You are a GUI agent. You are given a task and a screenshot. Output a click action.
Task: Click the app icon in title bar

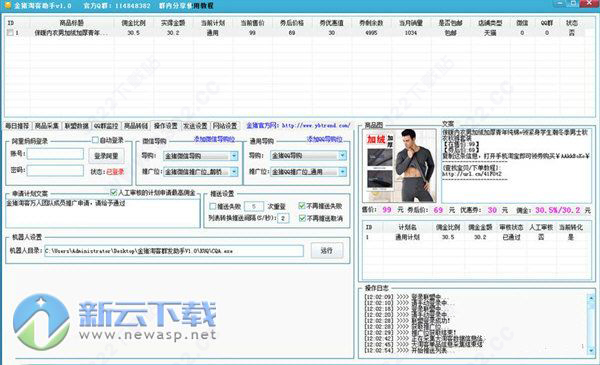point(8,5)
